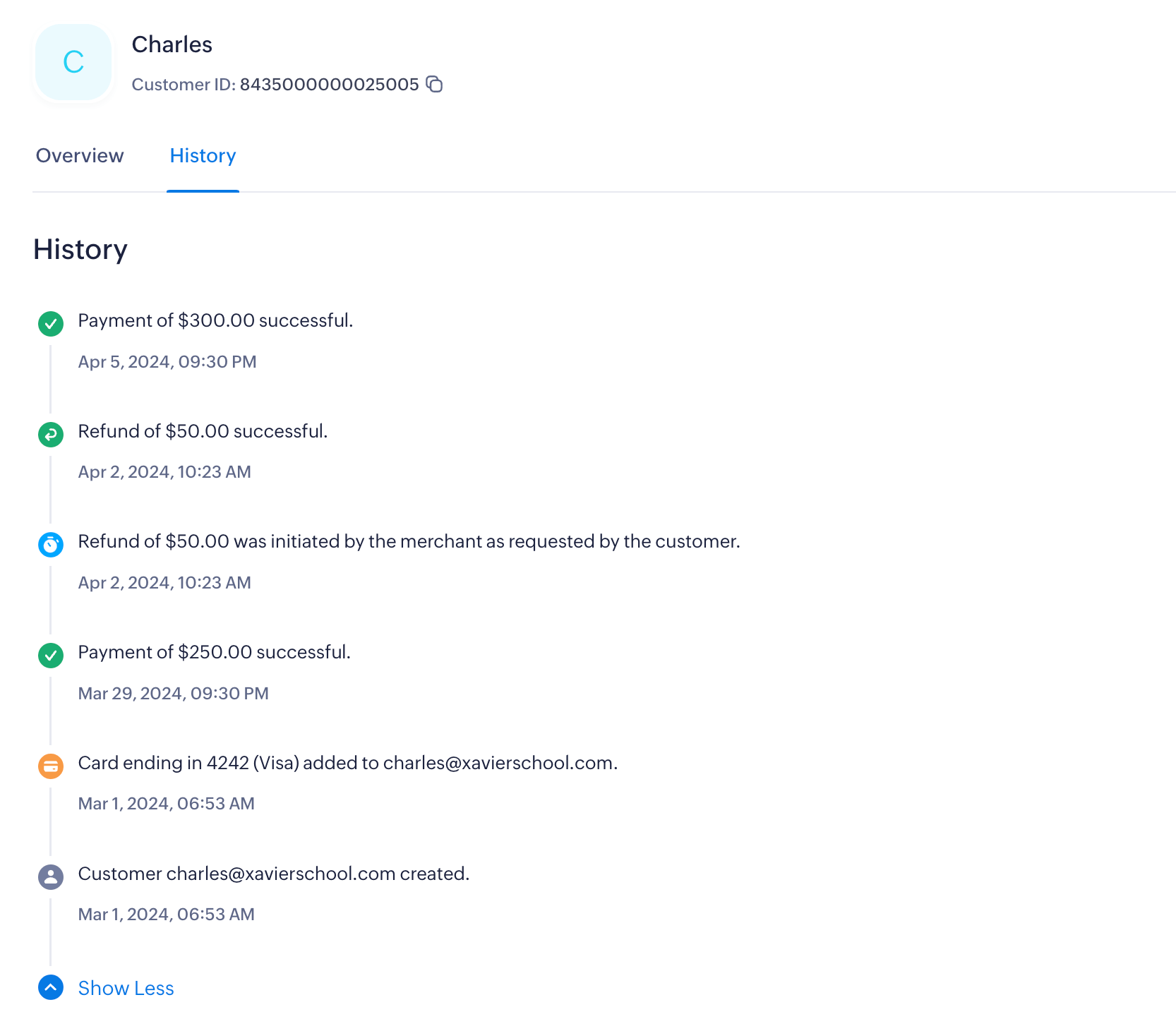Click the Card ending in 4242 entry
Viewport: 1176px width, 1019px height.
(x=347, y=763)
